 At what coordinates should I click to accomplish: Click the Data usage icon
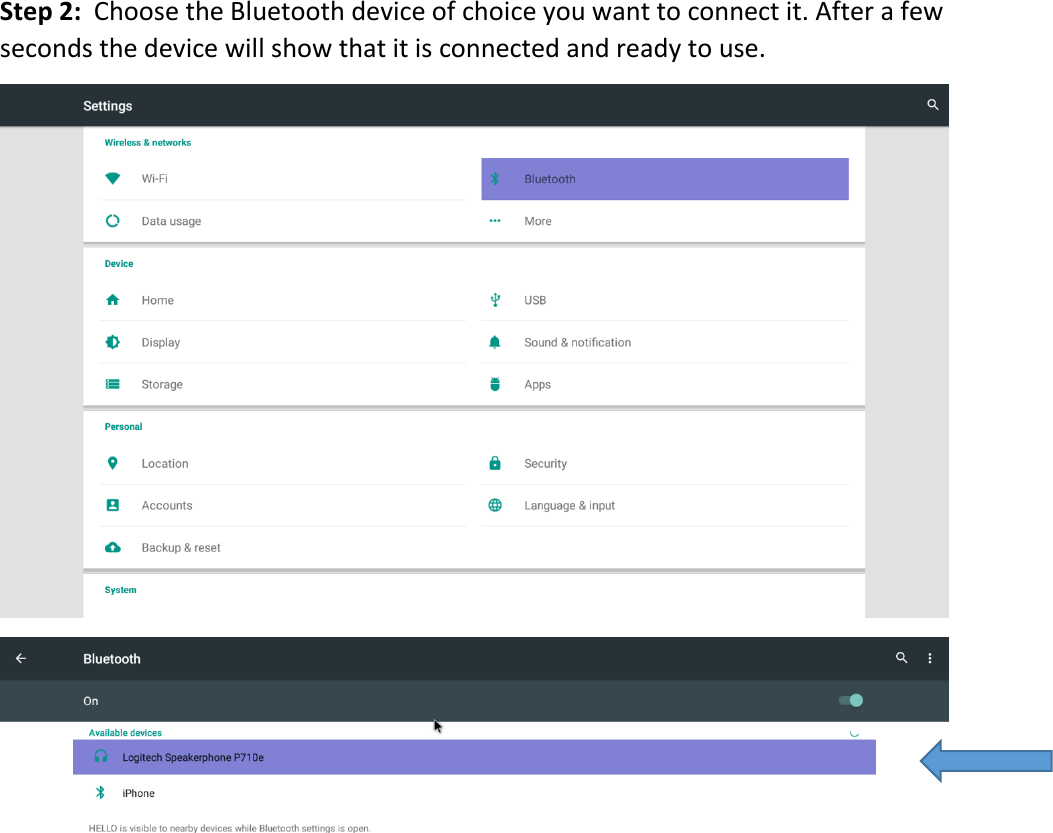click(x=112, y=220)
